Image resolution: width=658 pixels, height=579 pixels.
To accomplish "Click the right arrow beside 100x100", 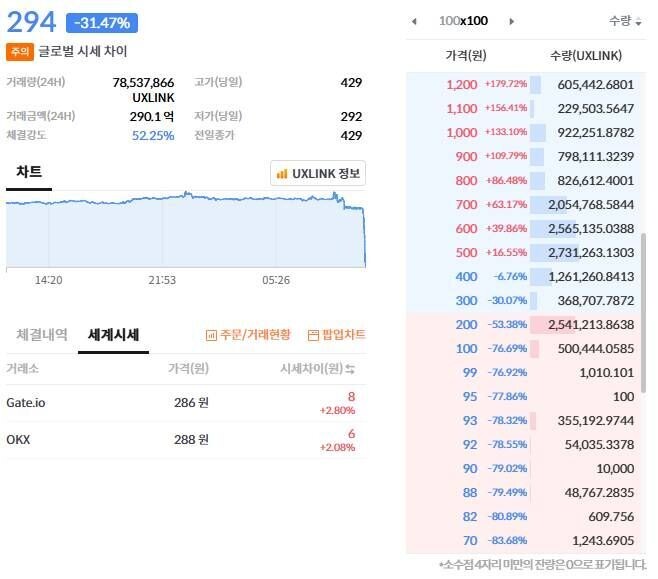I will pos(512,21).
